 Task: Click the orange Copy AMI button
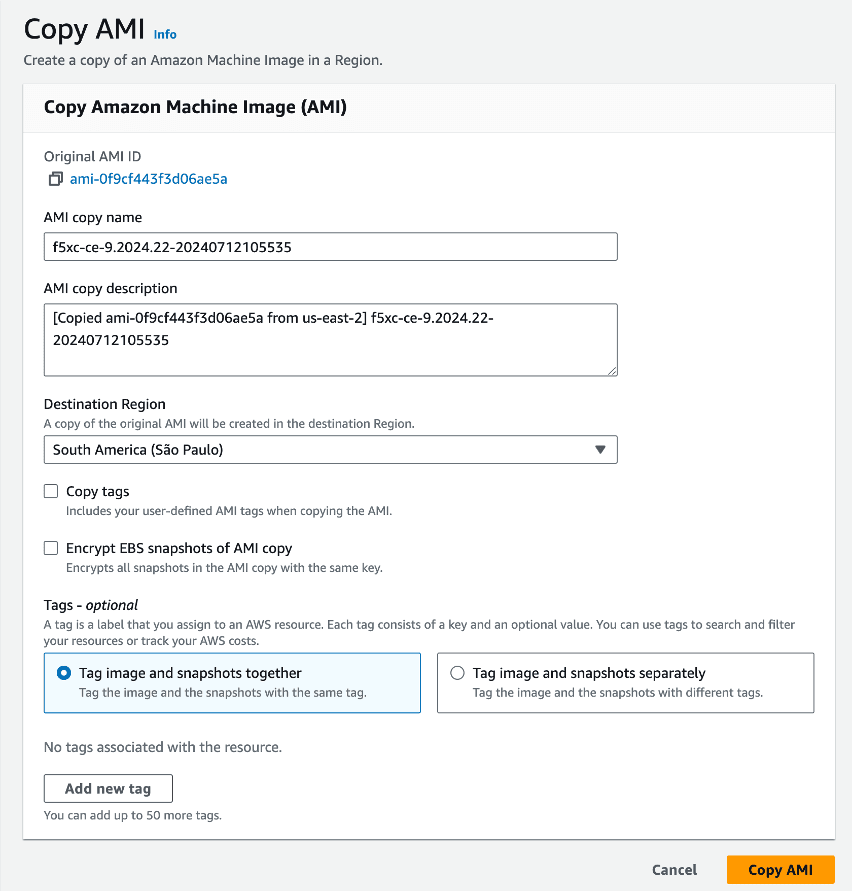[x=780, y=870]
